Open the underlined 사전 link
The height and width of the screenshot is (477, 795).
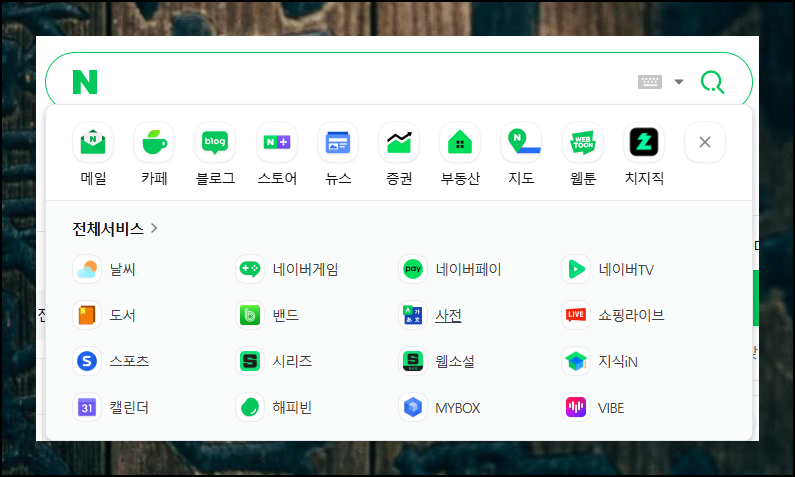click(448, 316)
